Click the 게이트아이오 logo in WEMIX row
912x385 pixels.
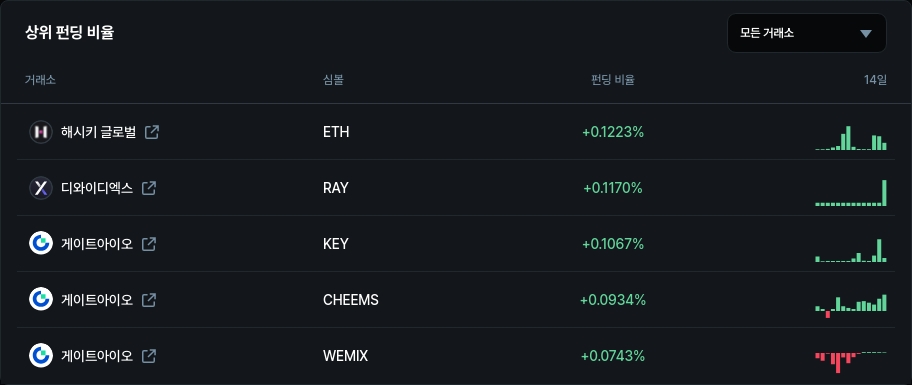[41, 355]
